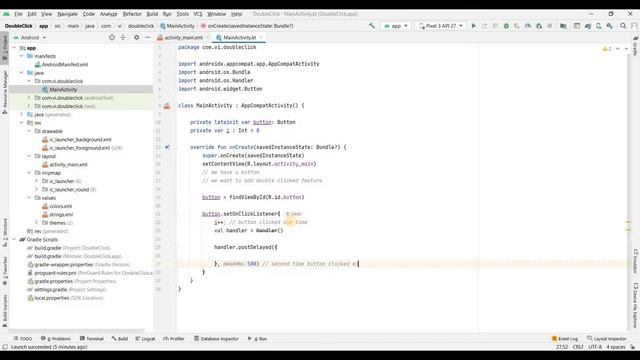Screen dimensions: 640x360
Task: Click the Make Project hammer icon
Action: tap(371, 26)
